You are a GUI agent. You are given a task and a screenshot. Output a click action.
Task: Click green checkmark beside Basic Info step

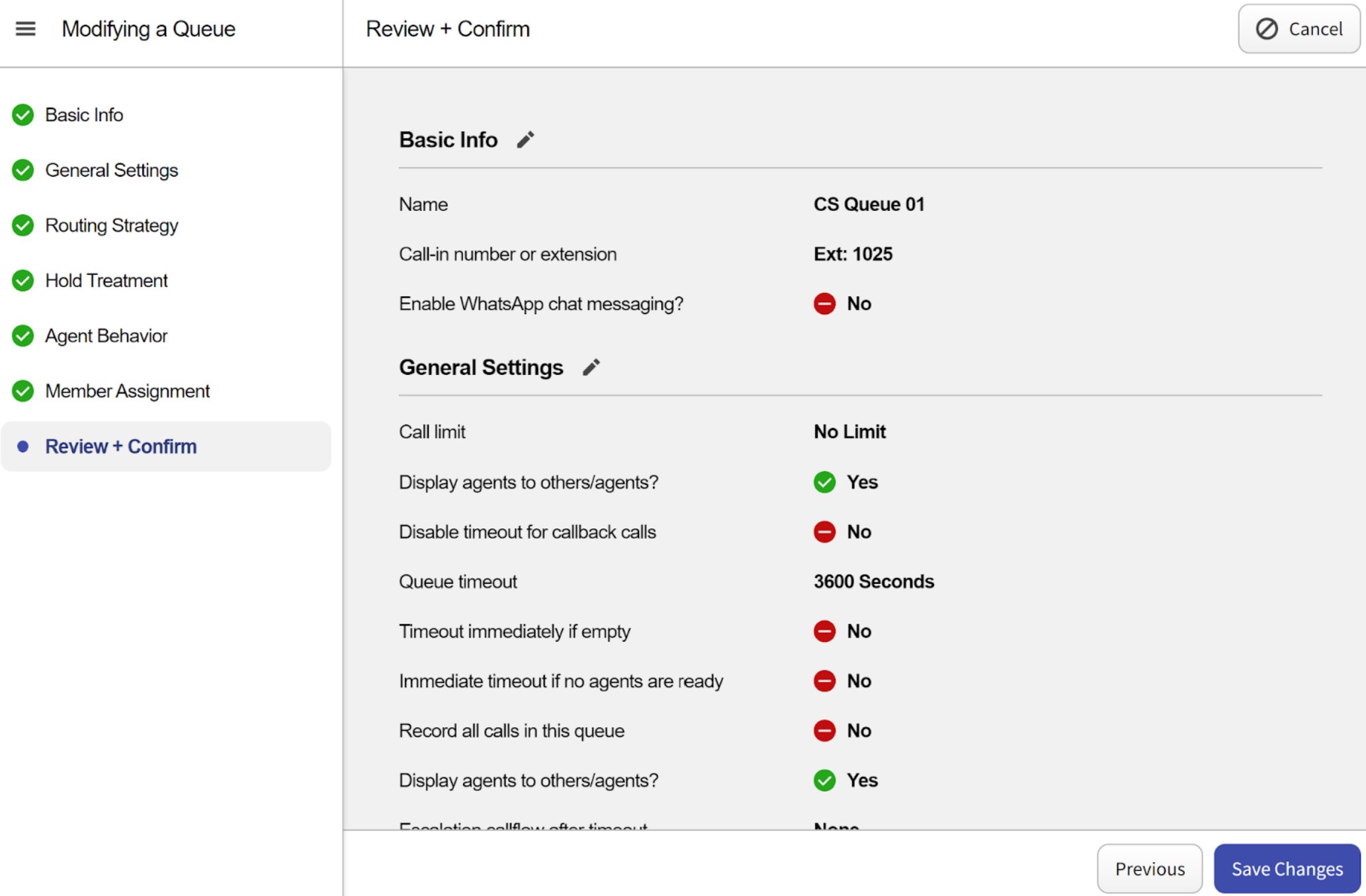pos(23,115)
